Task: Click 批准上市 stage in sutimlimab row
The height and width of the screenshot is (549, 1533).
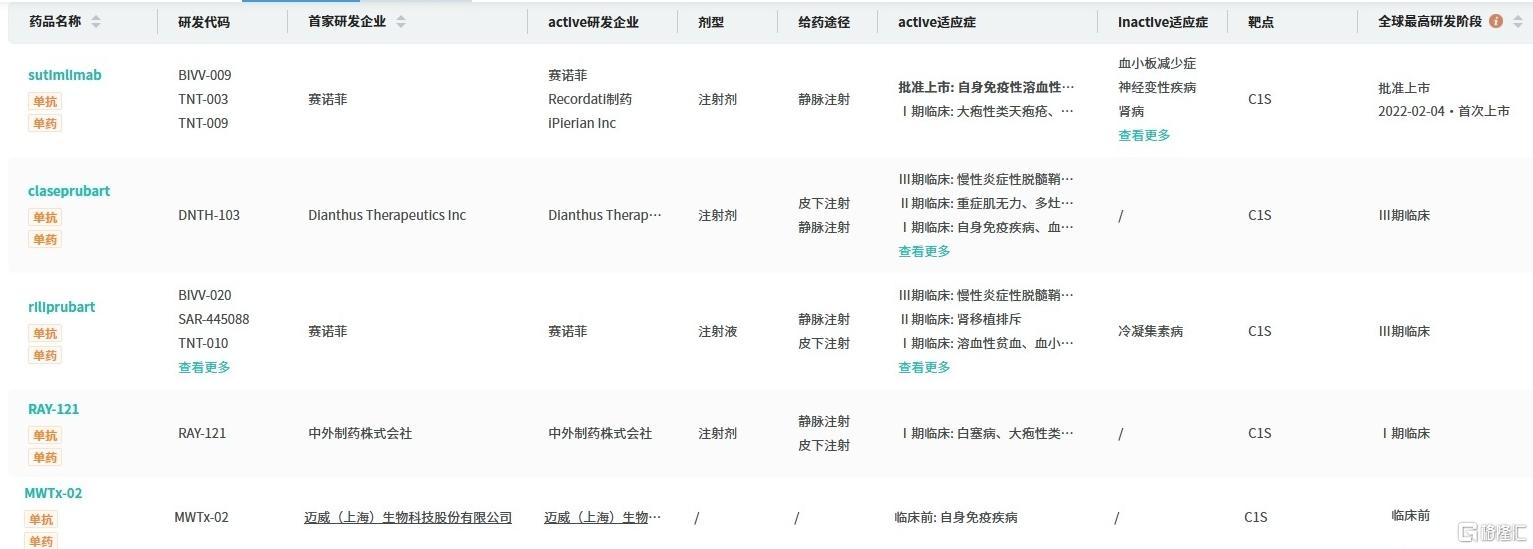Action: tap(1404, 87)
